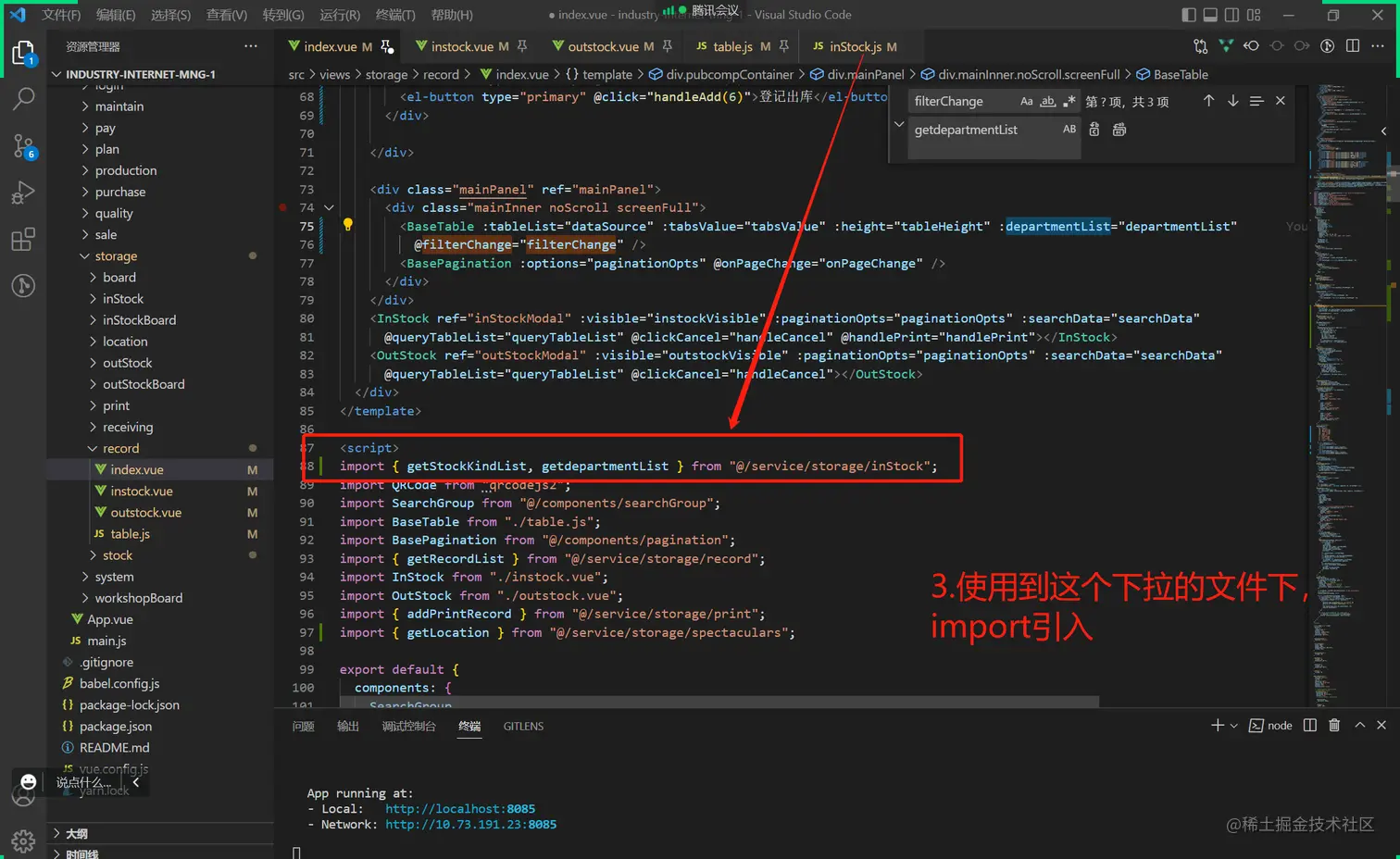The height and width of the screenshot is (859, 1400).
Task: Toggle Preserve Case in replace box
Action: 1069,130
